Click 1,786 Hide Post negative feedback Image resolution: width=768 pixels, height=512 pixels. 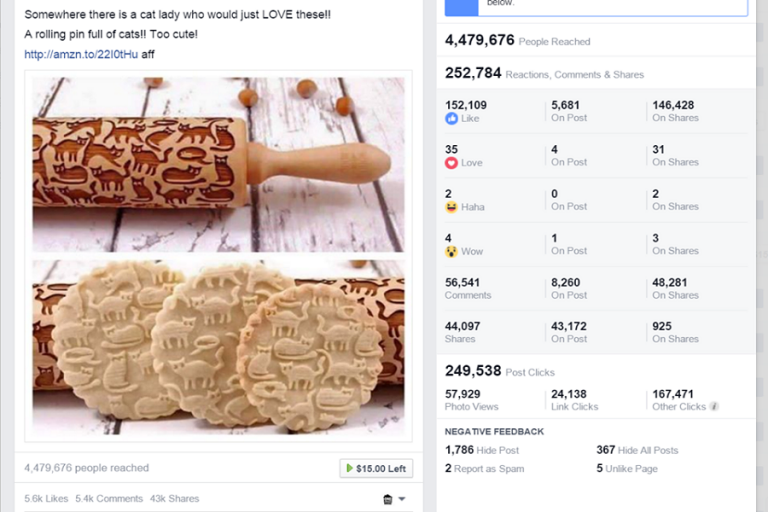(482, 450)
